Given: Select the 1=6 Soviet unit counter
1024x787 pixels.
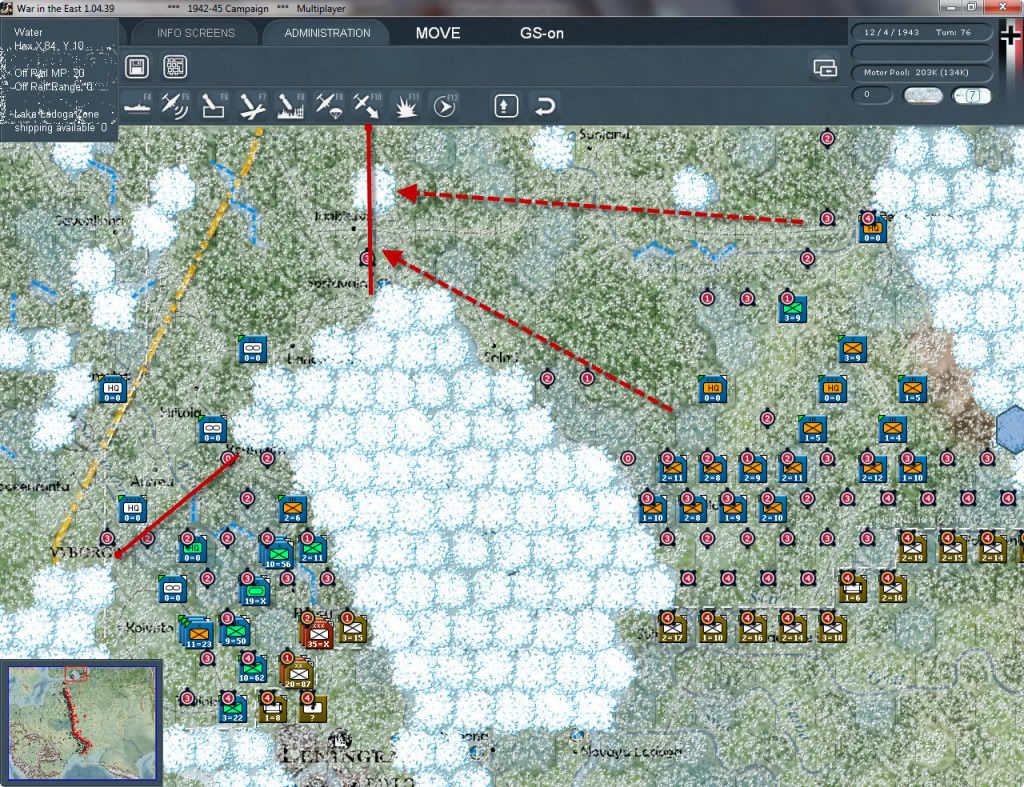Looking at the screenshot, I should pyautogui.click(x=852, y=588).
